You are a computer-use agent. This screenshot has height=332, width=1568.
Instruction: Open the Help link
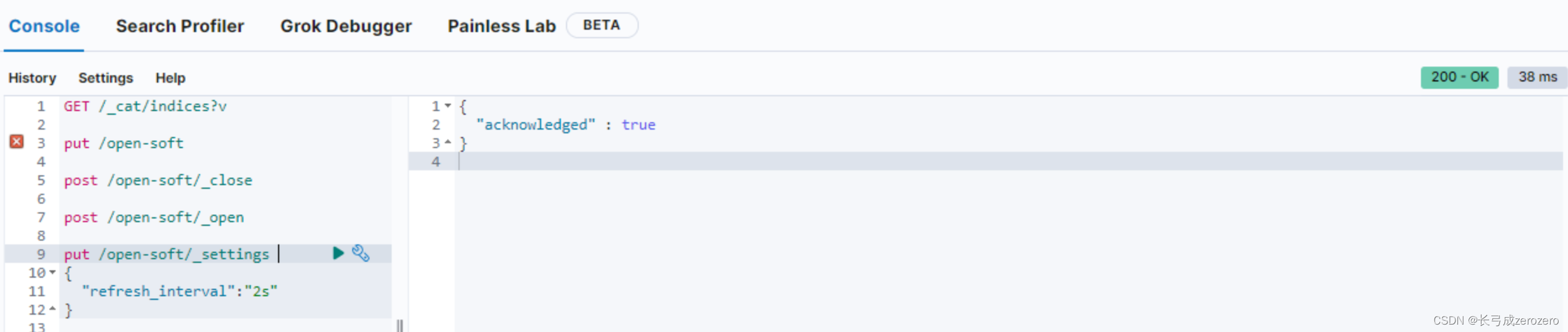171,78
